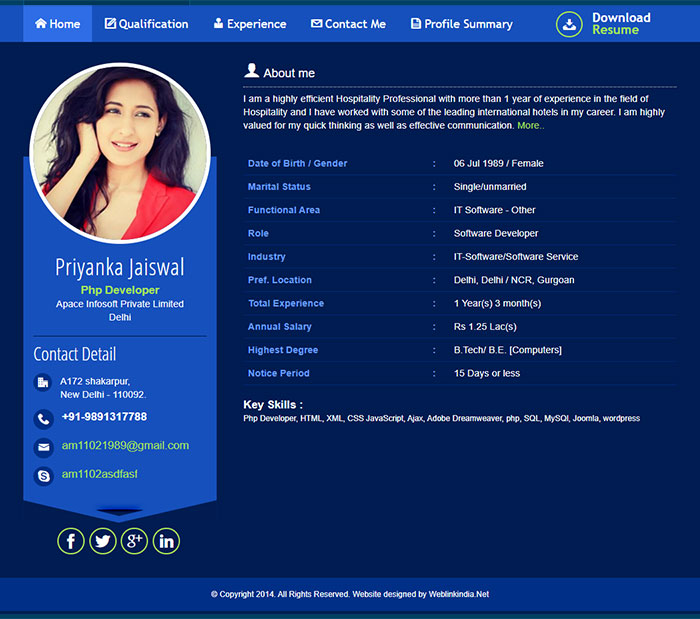Click the Download Resume button
Screen dimensions: 700x619
coord(619,24)
